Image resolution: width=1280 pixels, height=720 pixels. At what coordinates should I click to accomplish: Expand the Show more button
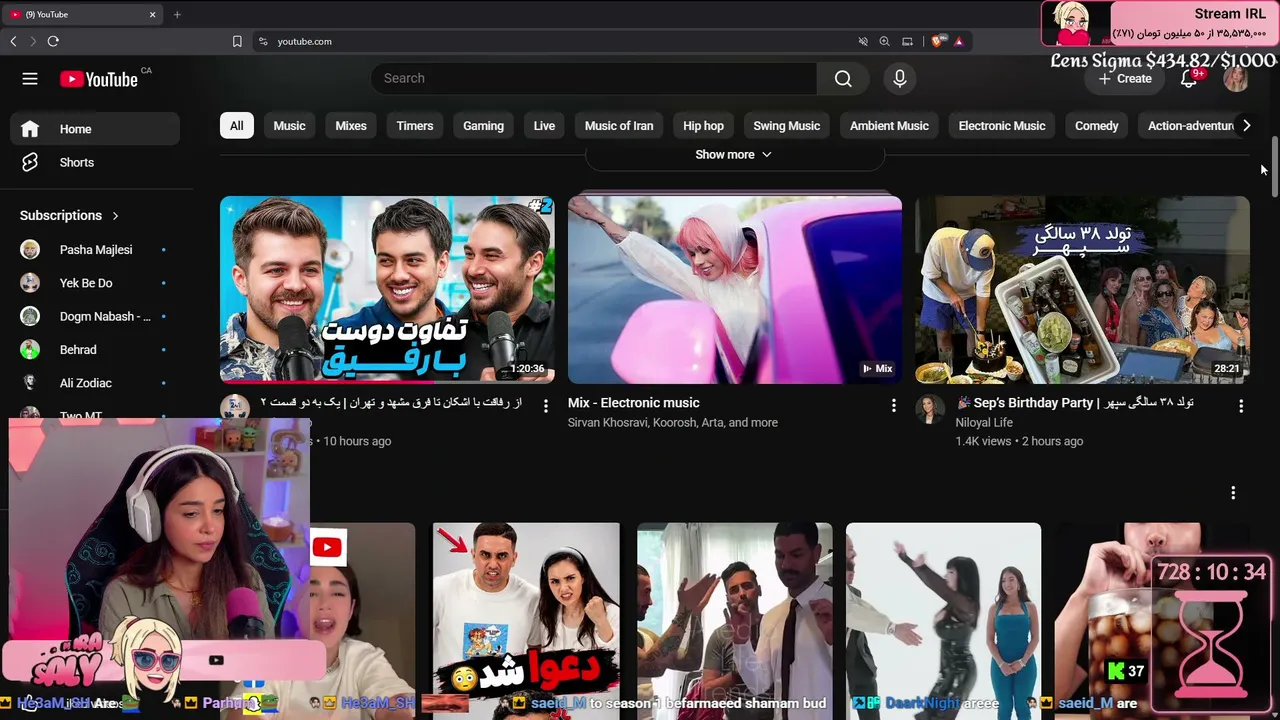click(x=734, y=155)
